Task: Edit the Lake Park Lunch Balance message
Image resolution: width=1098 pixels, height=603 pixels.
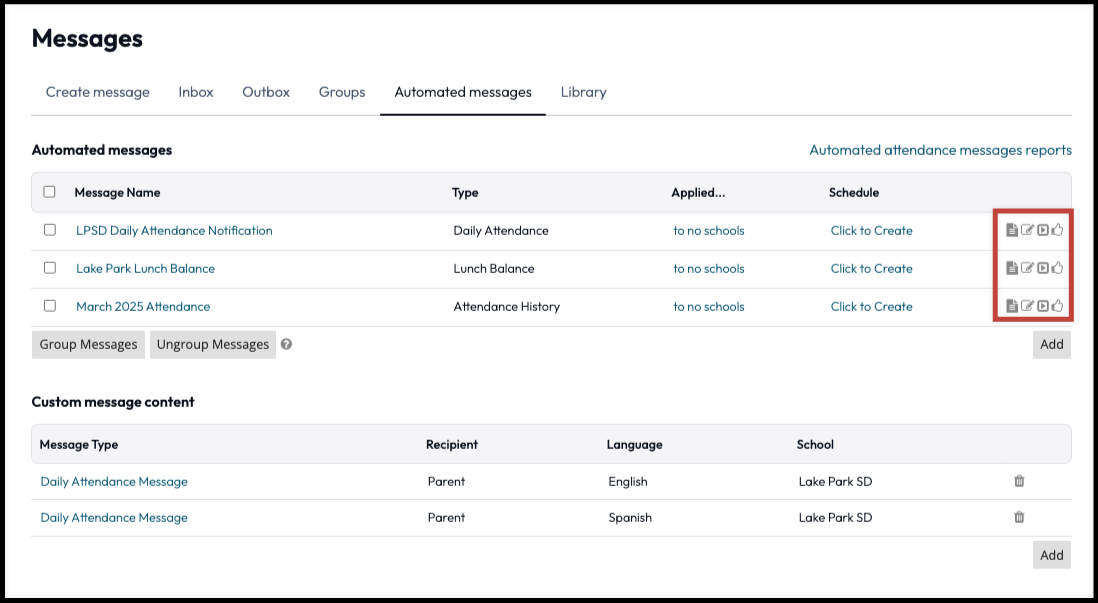Action: [x=1028, y=268]
